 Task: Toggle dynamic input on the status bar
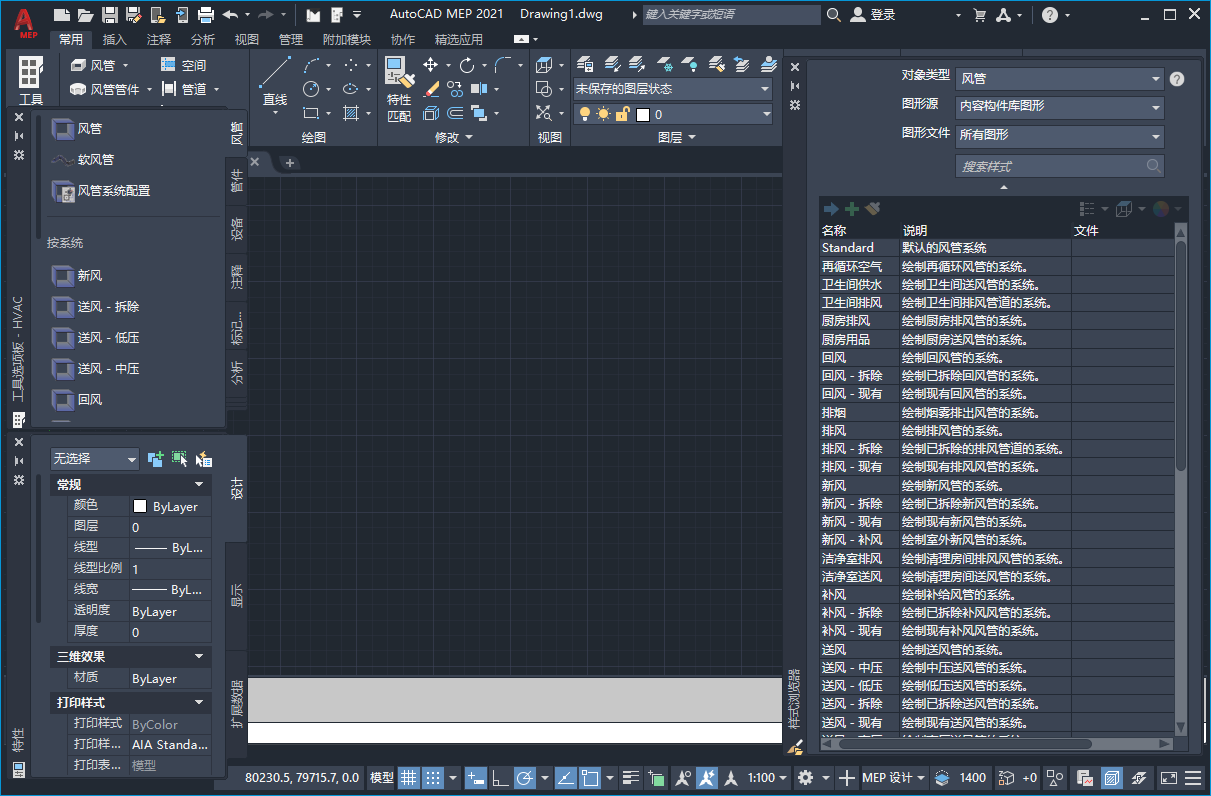click(x=476, y=777)
